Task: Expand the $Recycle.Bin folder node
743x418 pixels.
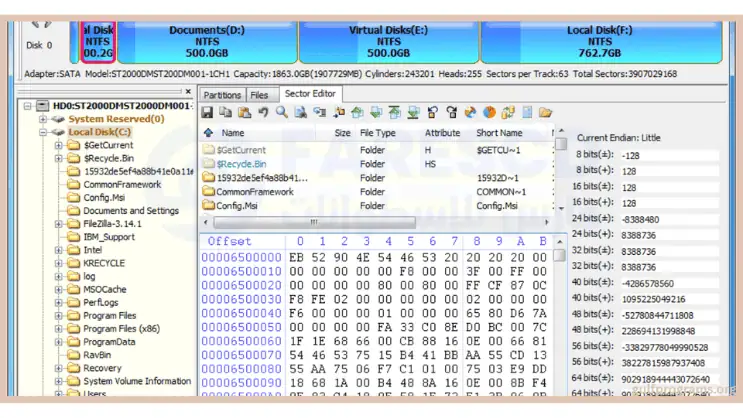Action: pyautogui.click(x=58, y=158)
